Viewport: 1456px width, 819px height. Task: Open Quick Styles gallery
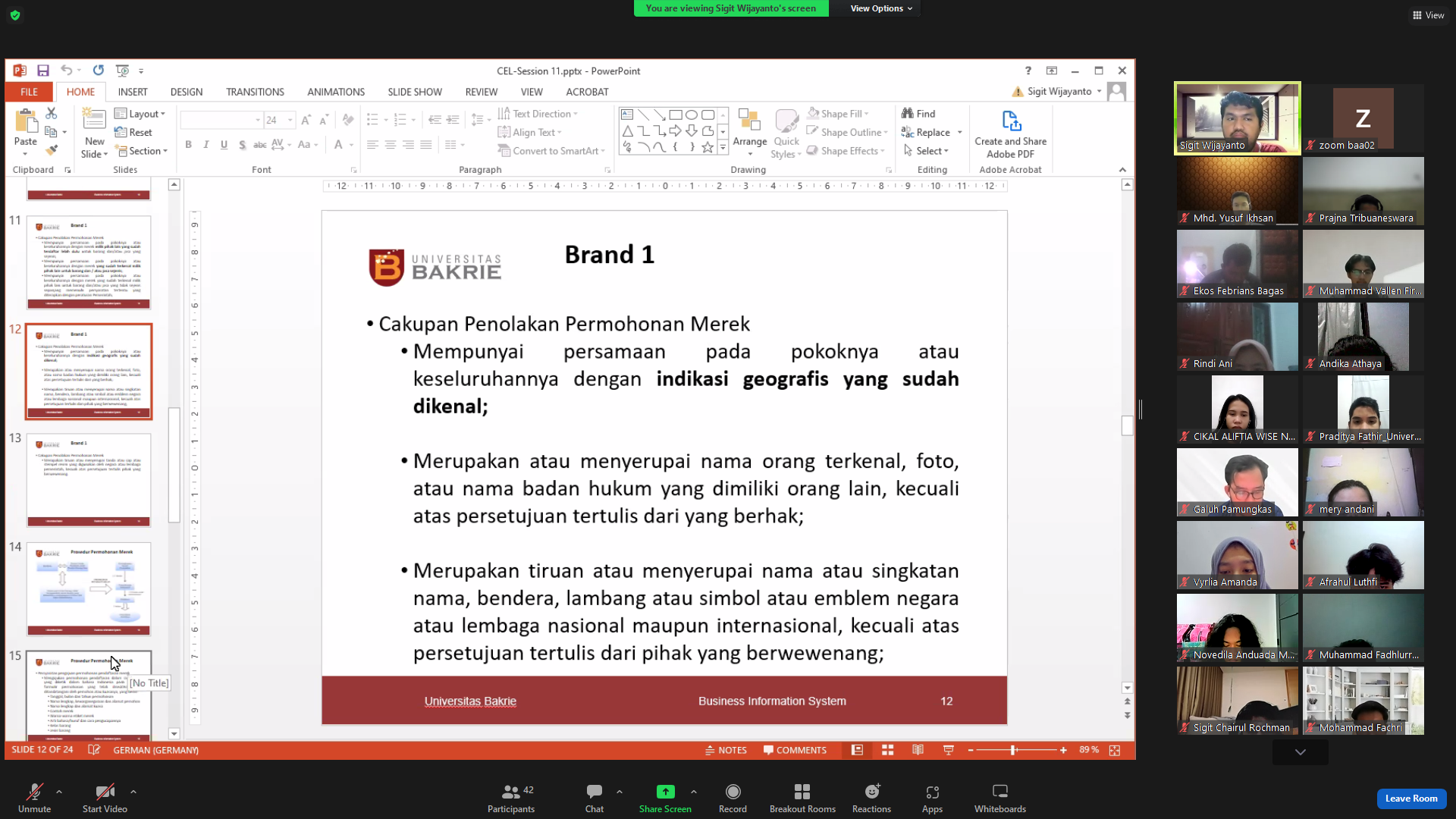pos(786,133)
